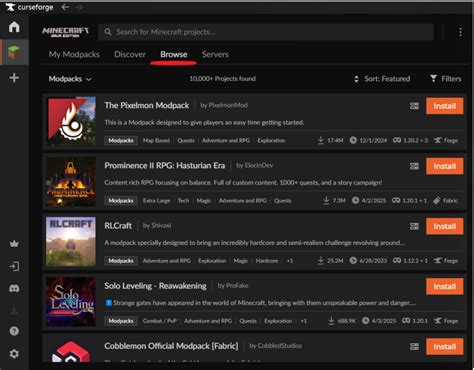Open author PixelmonMod's page
Image resolution: width=474 pixels, height=370 pixels.
(x=224, y=105)
